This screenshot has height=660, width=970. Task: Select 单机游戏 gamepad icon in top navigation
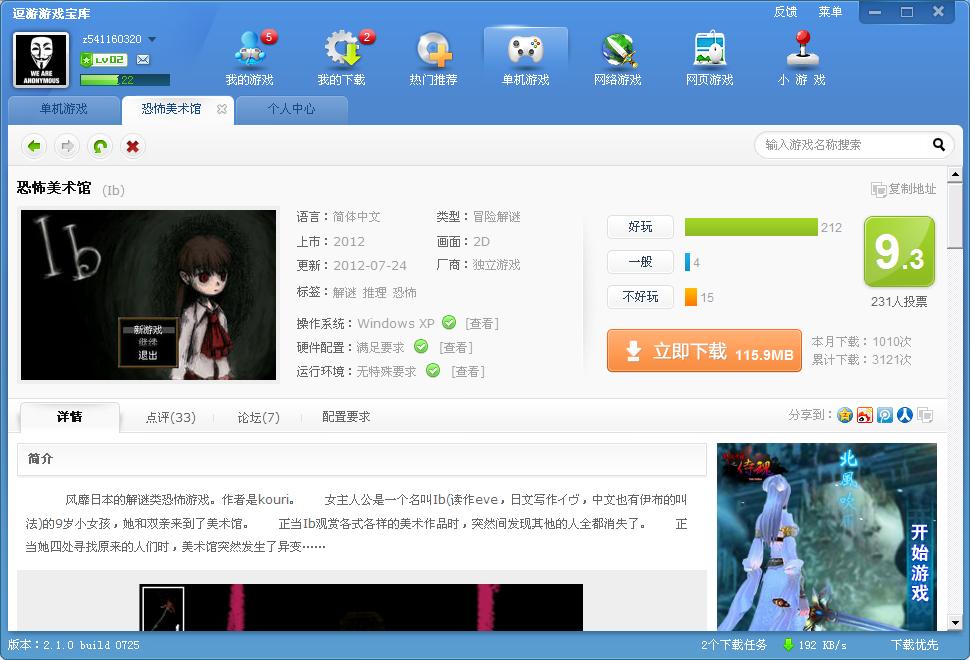[526, 58]
